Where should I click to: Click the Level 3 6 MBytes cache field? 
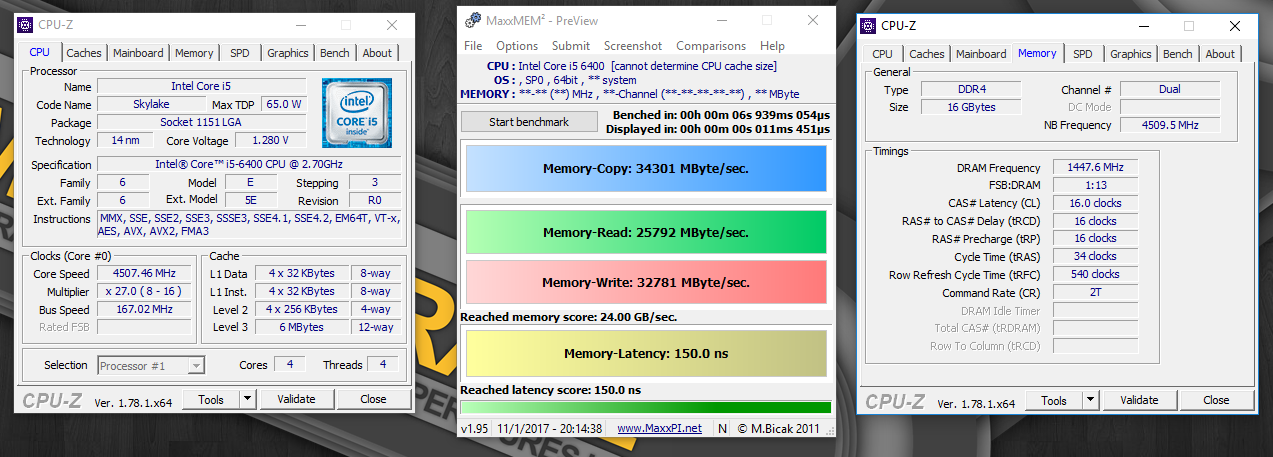(x=301, y=327)
